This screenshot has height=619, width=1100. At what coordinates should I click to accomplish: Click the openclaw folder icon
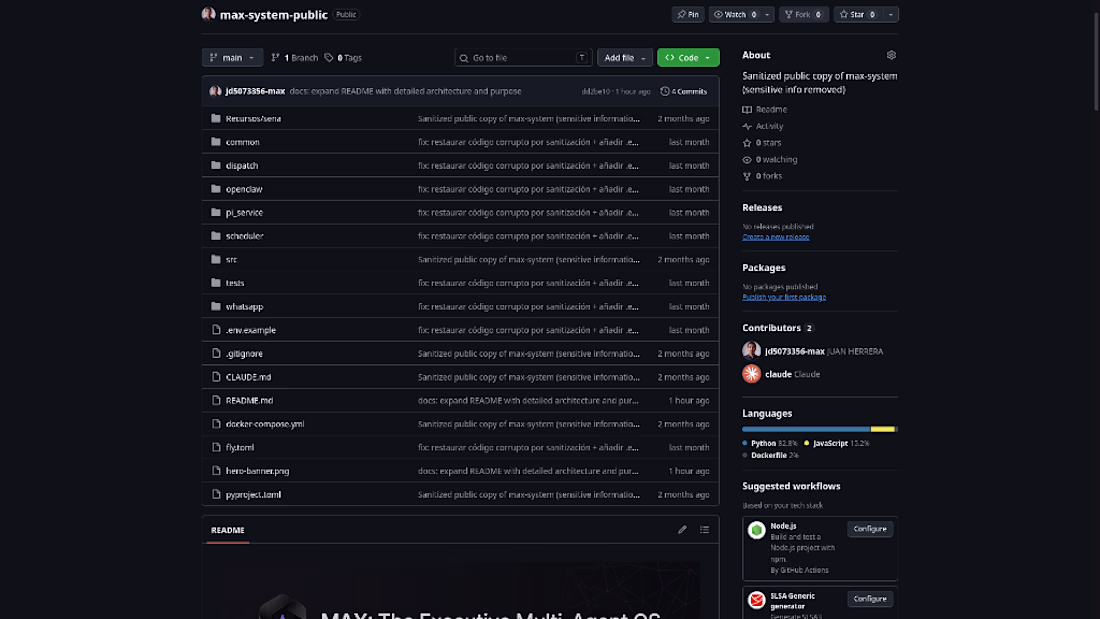[215, 189]
